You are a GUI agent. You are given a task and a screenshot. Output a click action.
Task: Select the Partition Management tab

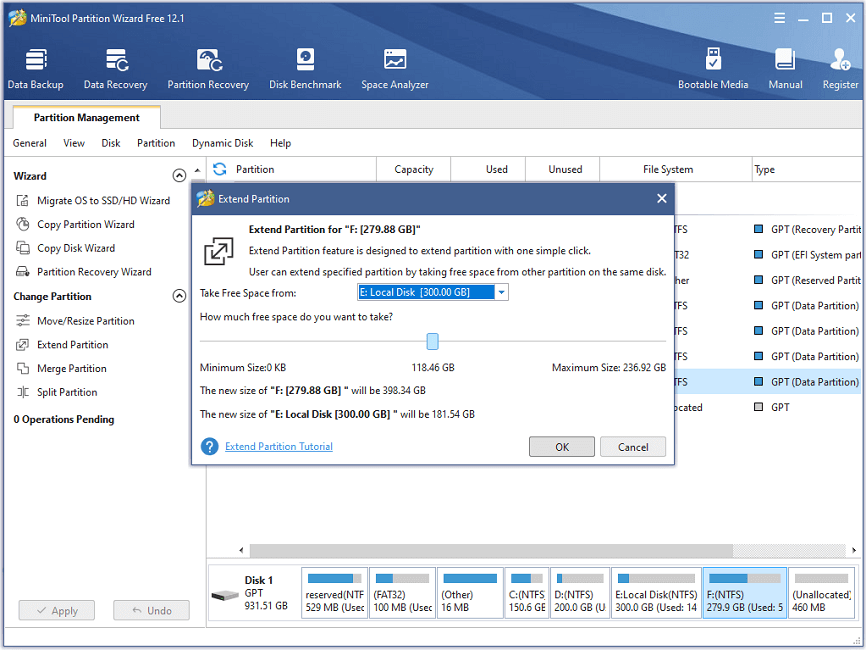pos(87,118)
